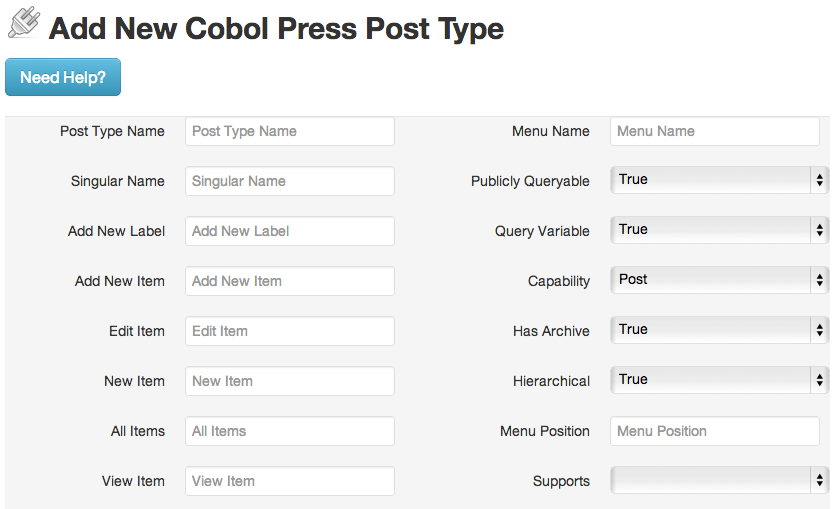Click the Need Help? button
The width and height of the screenshot is (838, 509).
tap(63, 78)
